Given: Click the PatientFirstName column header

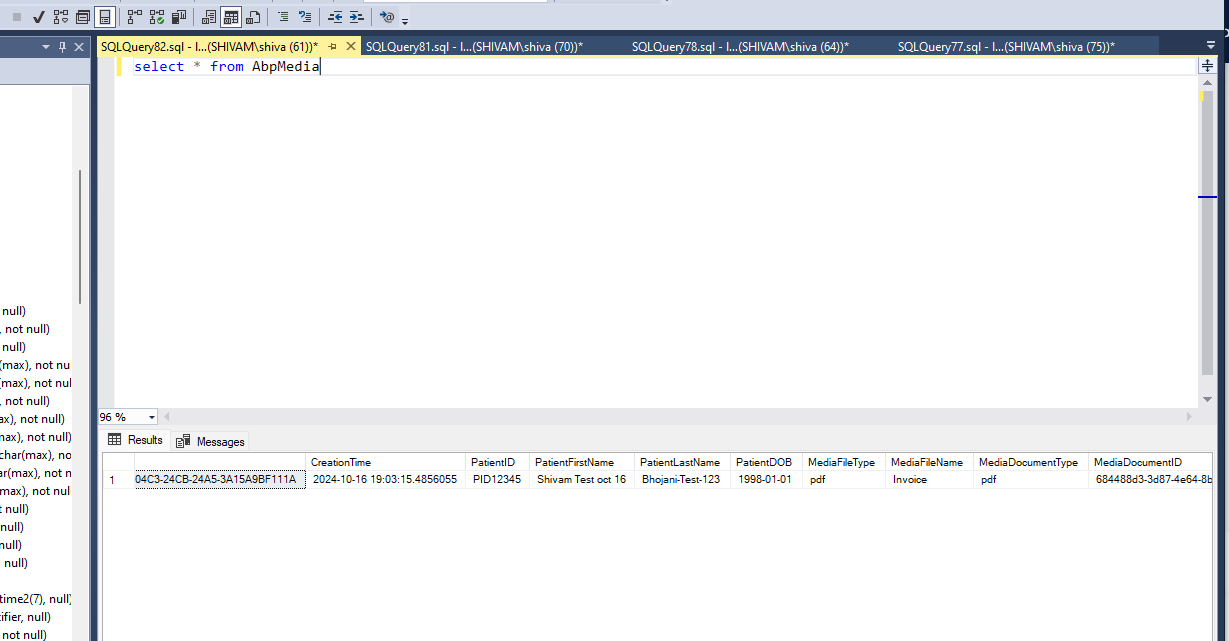Looking at the screenshot, I should [574, 462].
